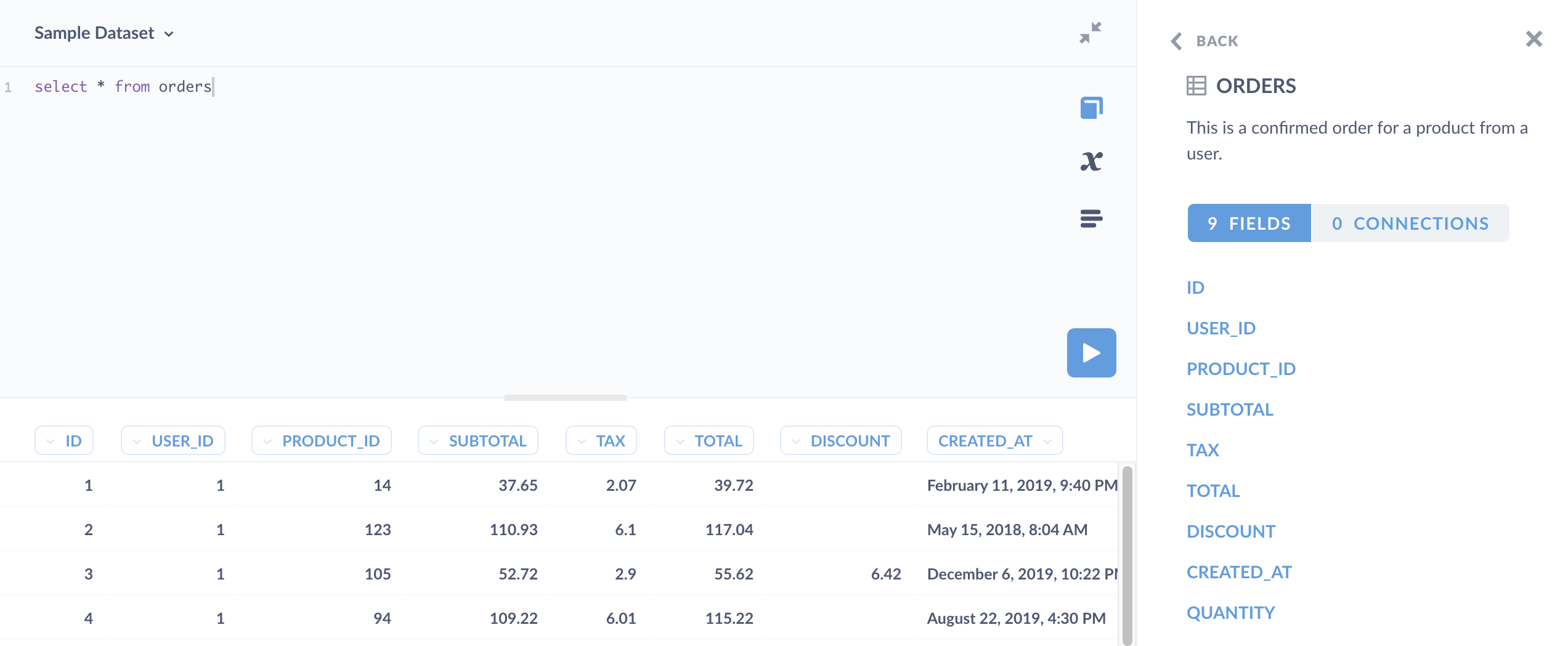Open the SUBTOTAL field reference
This screenshot has height=646, width=1568.
coord(1230,410)
